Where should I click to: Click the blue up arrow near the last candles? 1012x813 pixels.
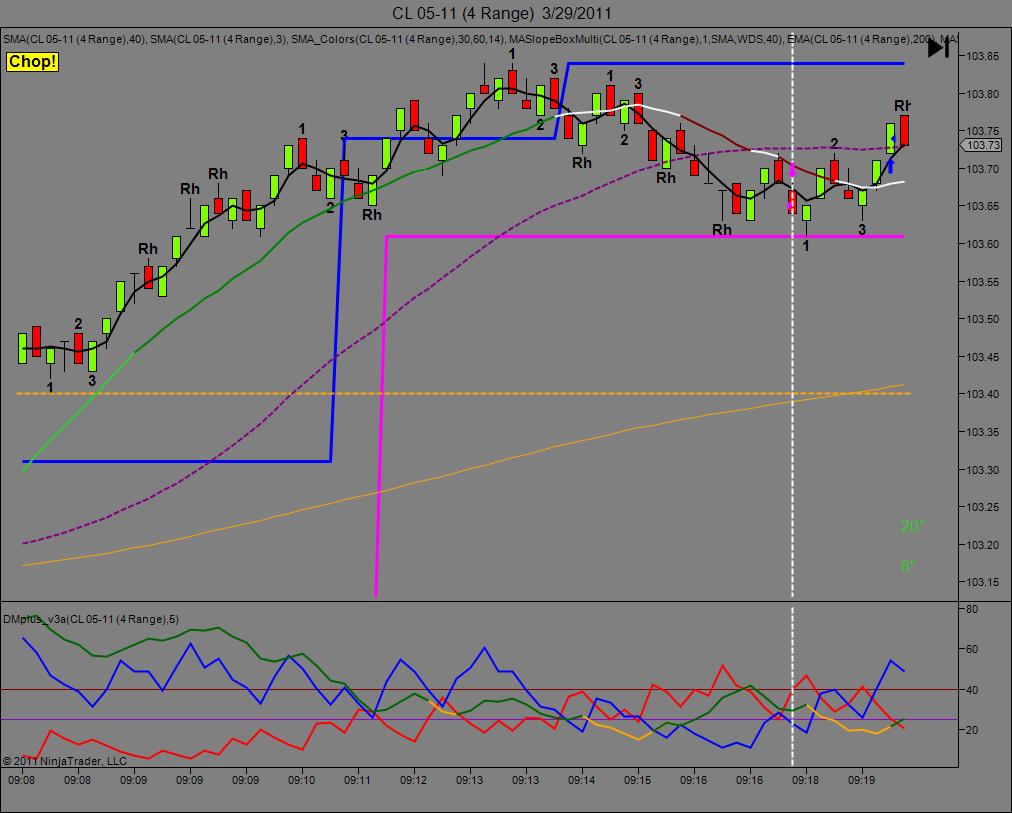891,166
